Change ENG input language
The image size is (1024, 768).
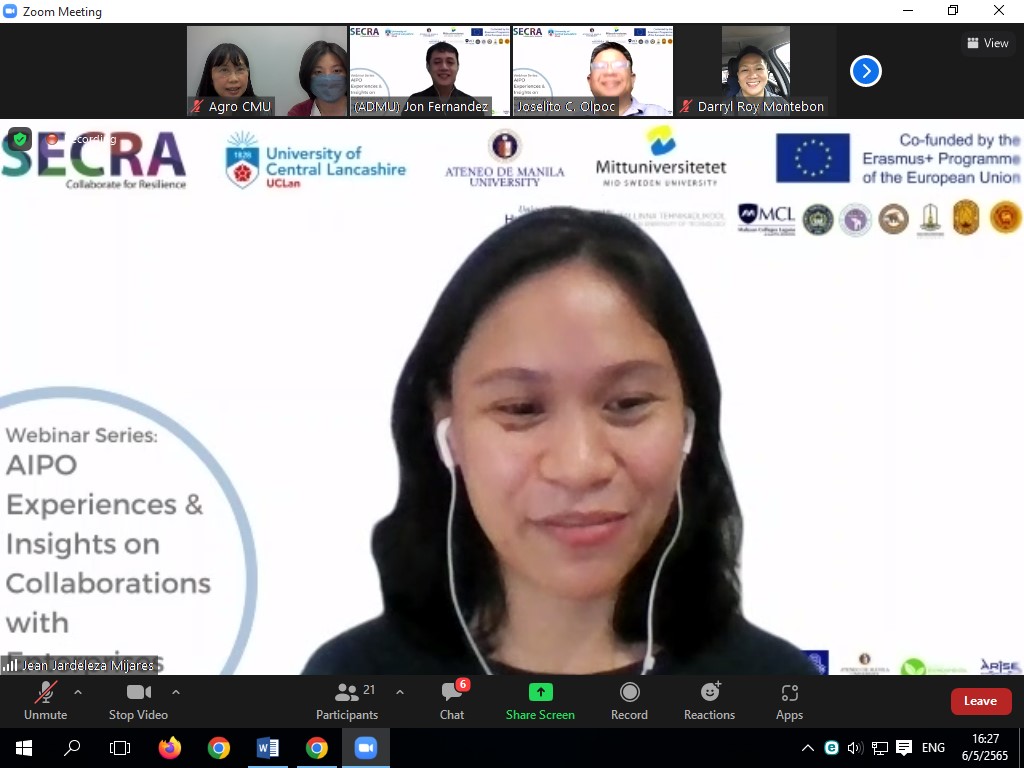933,748
